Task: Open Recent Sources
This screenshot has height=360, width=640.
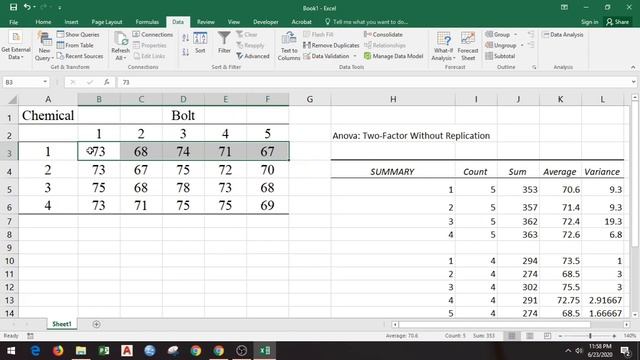Action: click(x=80, y=56)
